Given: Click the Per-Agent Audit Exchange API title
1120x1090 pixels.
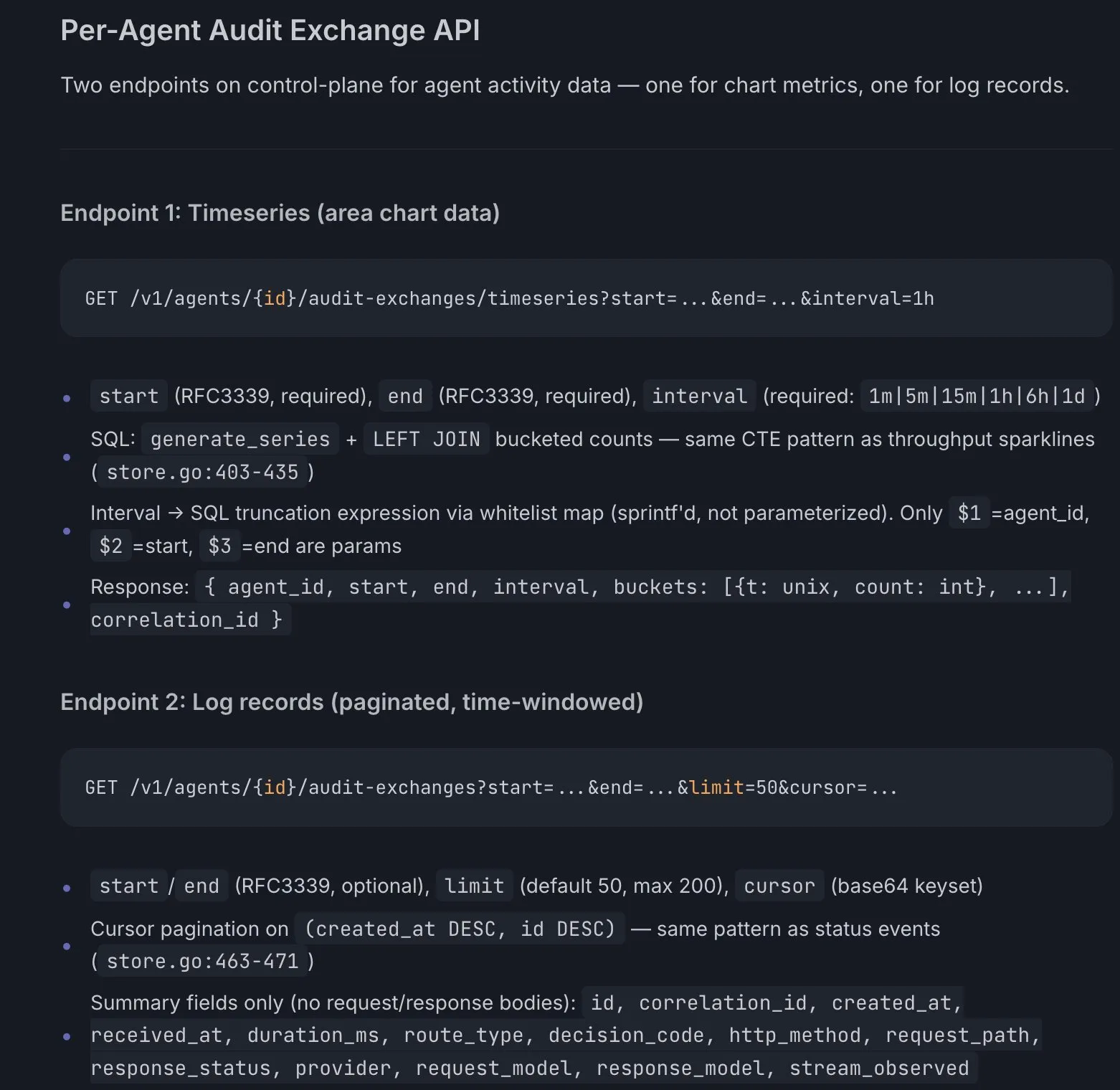Looking at the screenshot, I should pyautogui.click(x=270, y=30).
